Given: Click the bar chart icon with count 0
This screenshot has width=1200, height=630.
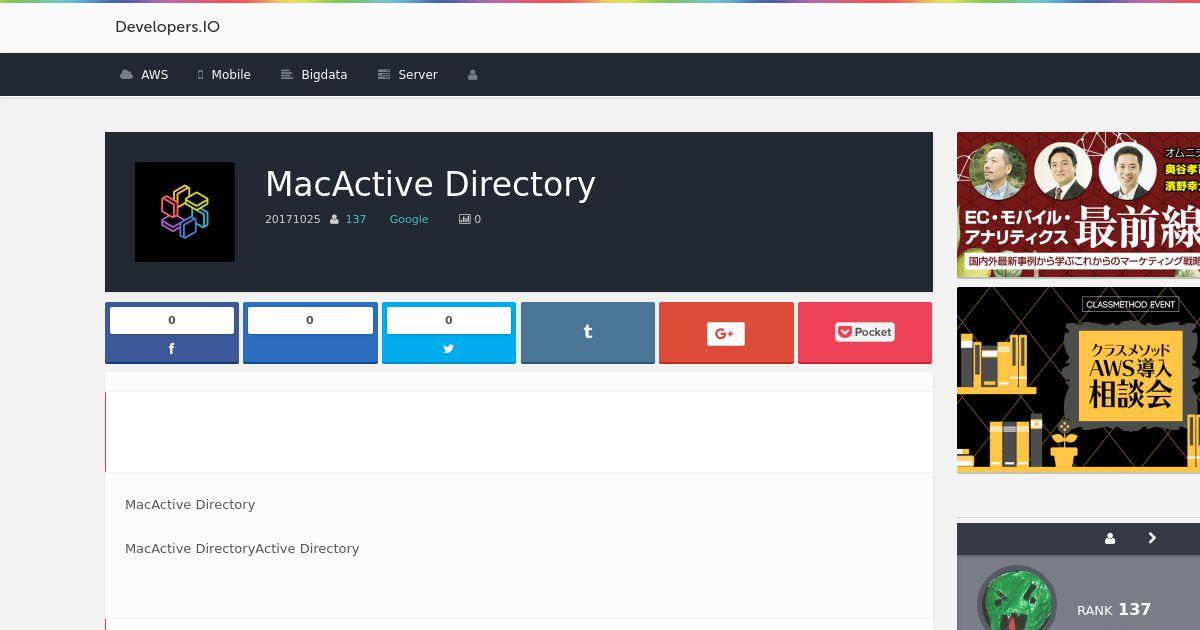Looking at the screenshot, I should coord(464,219).
